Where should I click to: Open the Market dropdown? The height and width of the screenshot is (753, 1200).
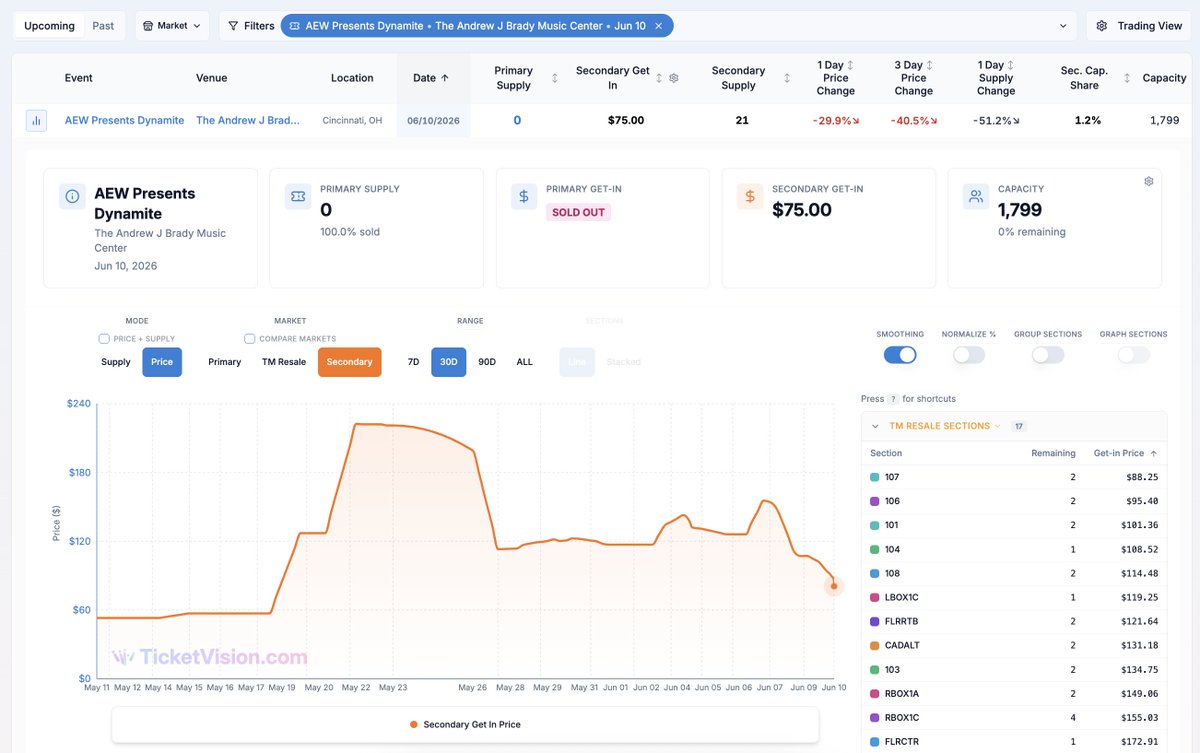172,26
